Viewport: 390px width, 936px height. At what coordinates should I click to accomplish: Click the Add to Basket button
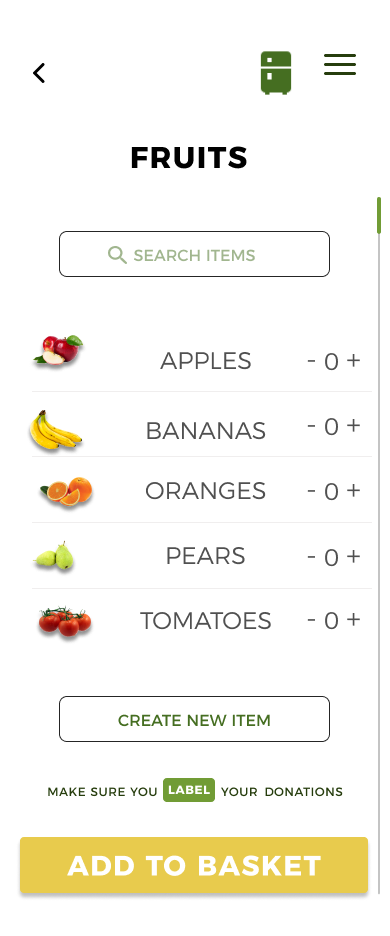coord(194,866)
